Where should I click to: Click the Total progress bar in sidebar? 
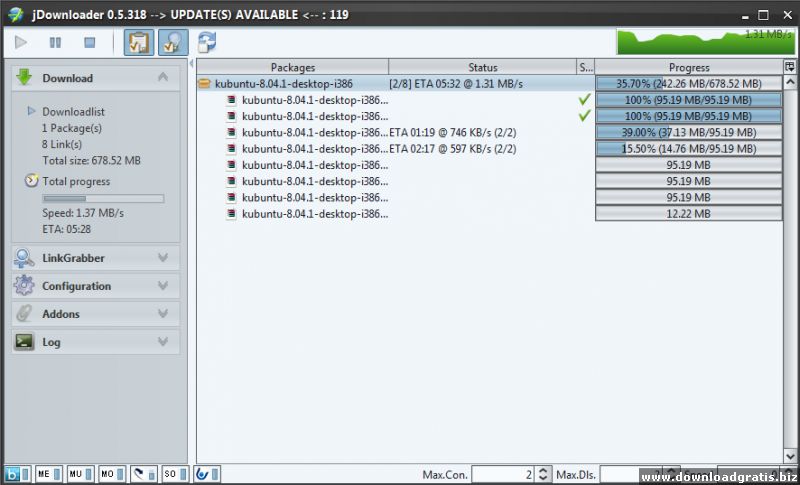tap(104, 198)
